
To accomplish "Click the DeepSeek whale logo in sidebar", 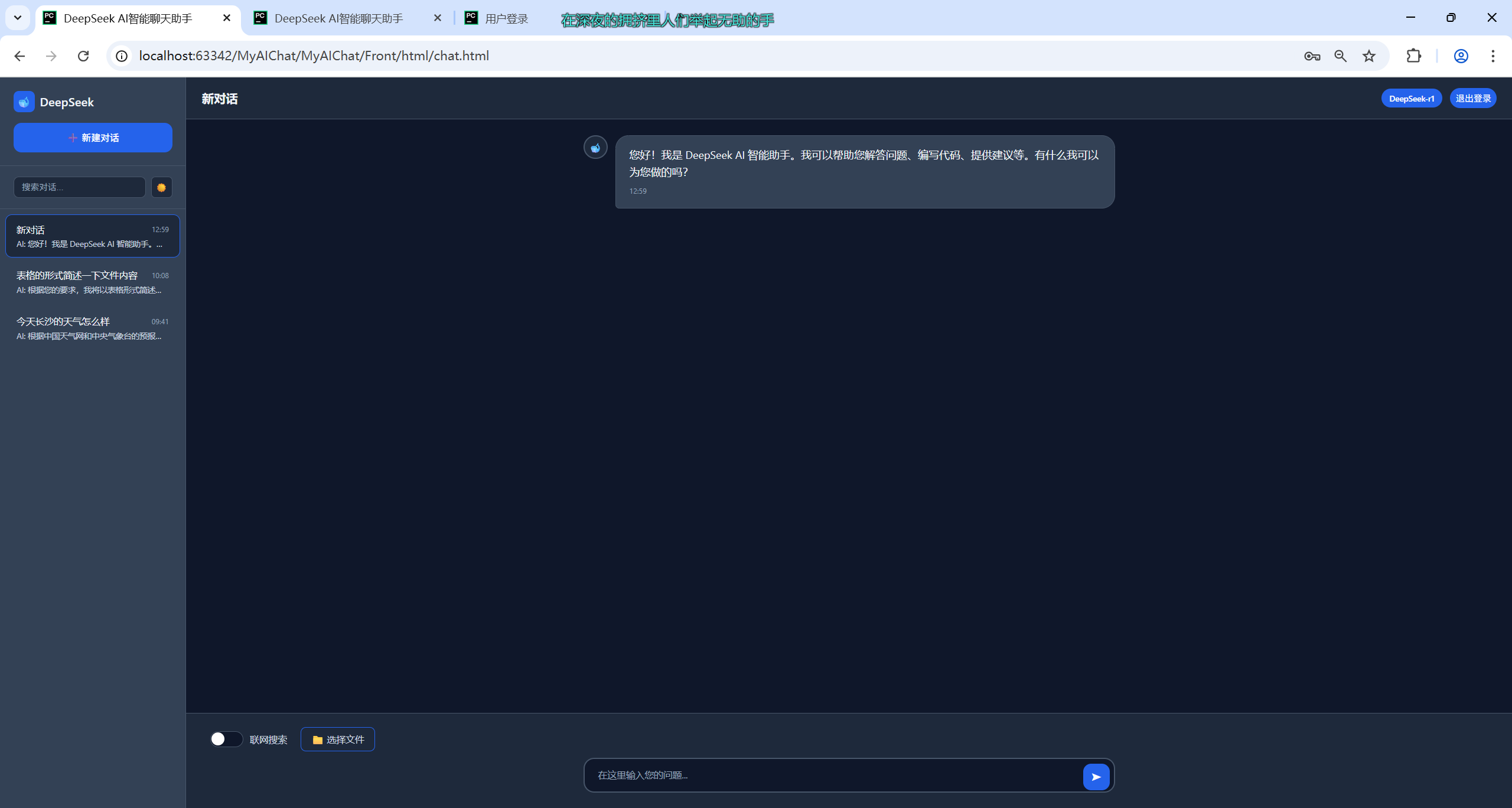I will pos(24,102).
